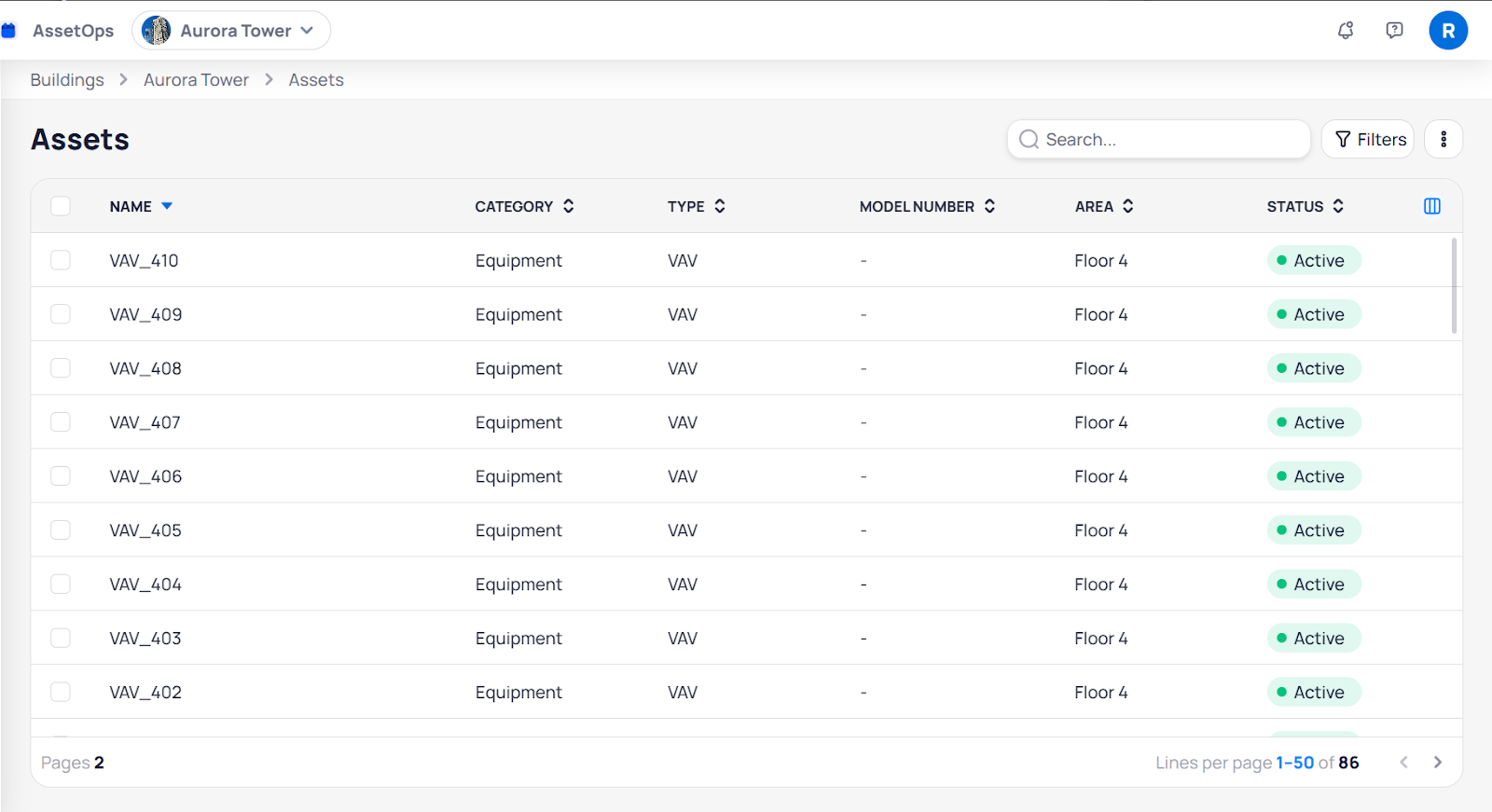Navigate to Buildings breadcrumb
1492x812 pixels.
(x=67, y=80)
